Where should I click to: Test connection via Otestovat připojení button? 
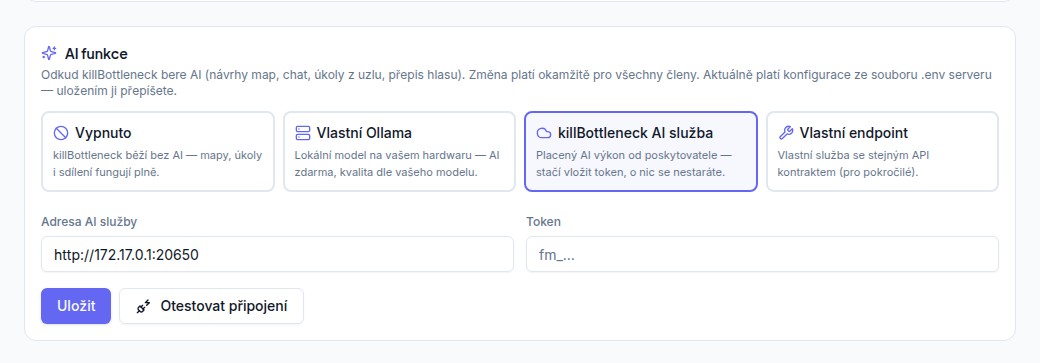[x=212, y=306]
